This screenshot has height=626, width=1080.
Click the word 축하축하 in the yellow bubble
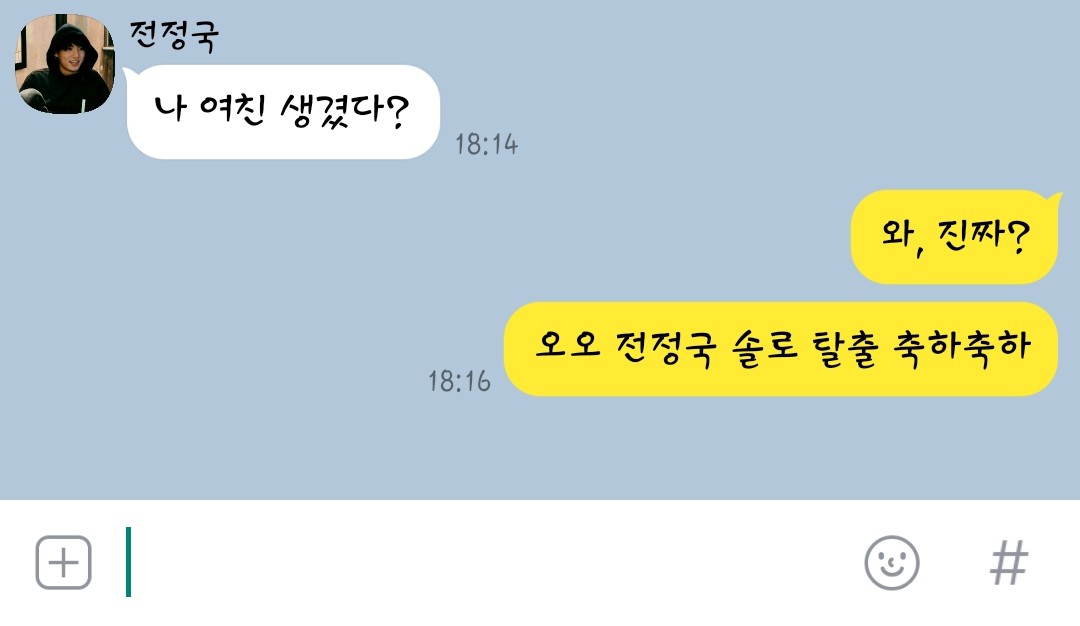(x=962, y=347)
